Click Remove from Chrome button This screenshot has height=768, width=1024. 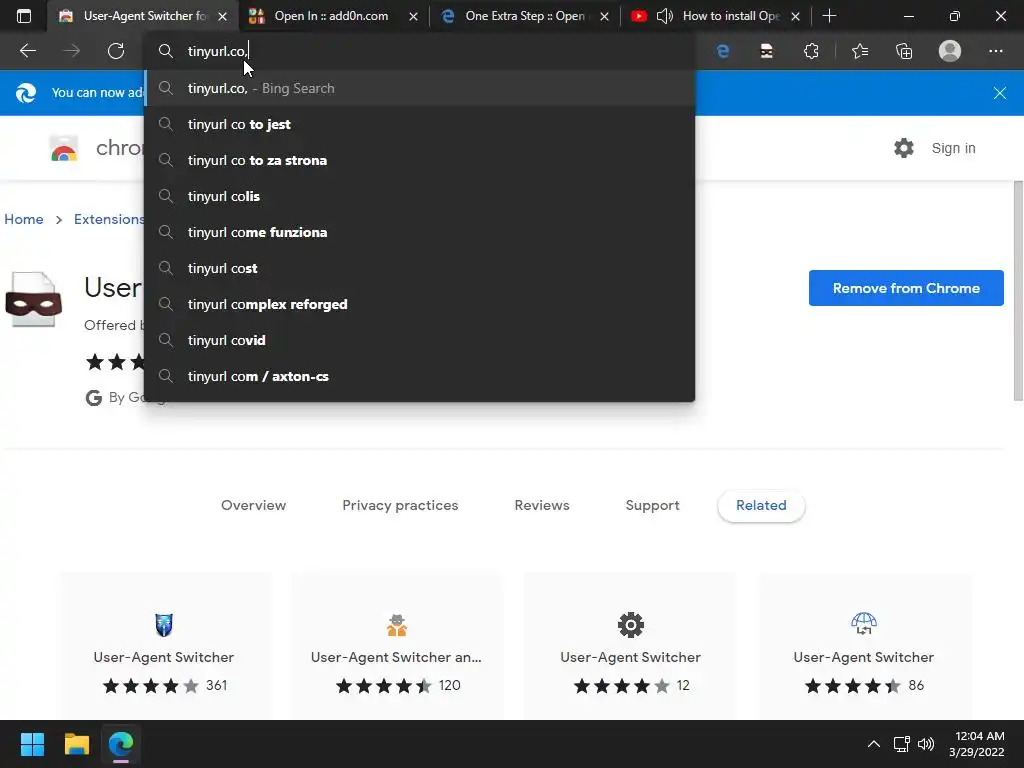[906, 288]
